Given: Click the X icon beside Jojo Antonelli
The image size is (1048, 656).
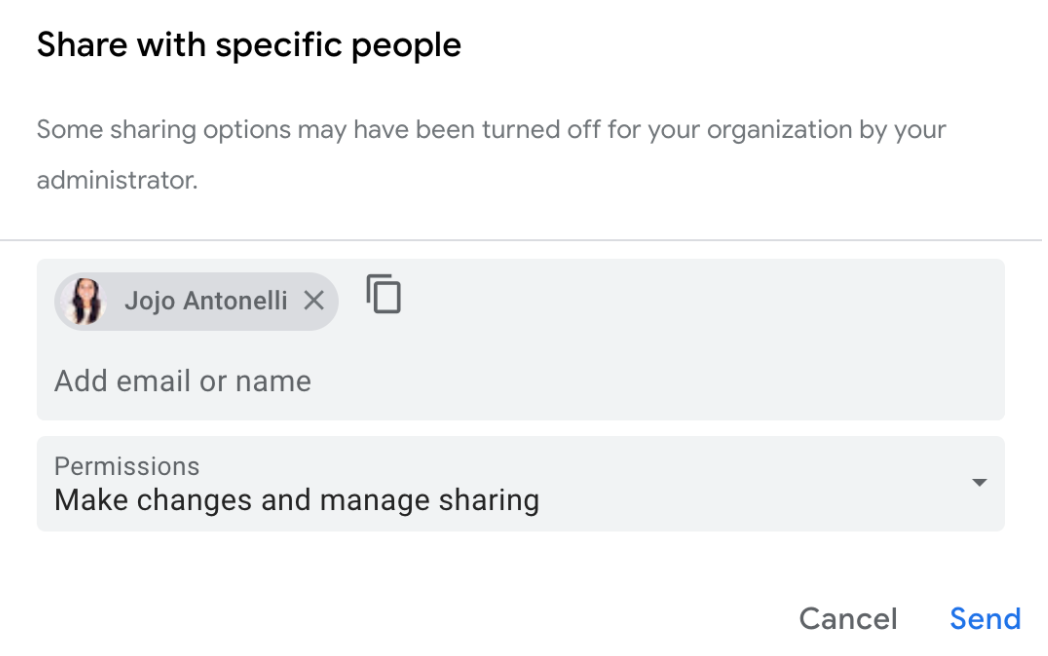Looking at the screenshot, I should point(313,300).
